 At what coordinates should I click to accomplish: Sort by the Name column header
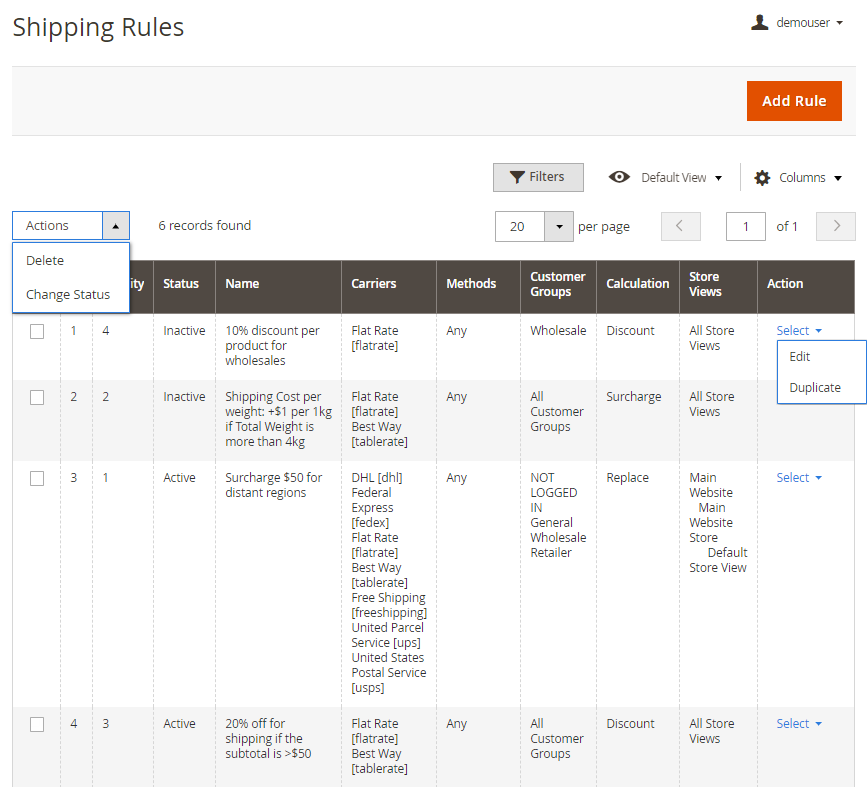tap(242, 284)
